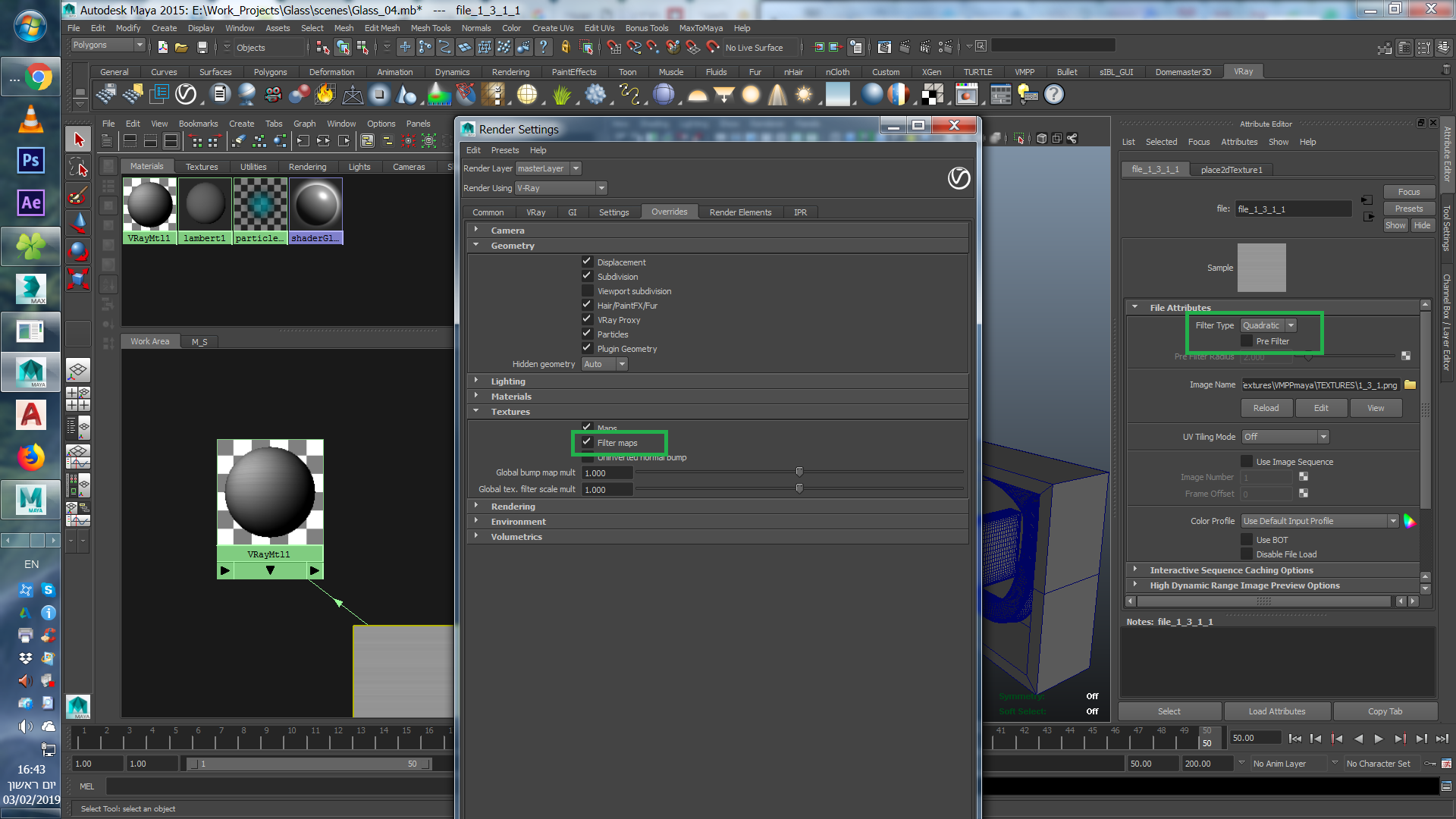Viewport: 1456px width, 819px height.
Task: Disable the Filter maps checkbox
Action: (587, 442)
